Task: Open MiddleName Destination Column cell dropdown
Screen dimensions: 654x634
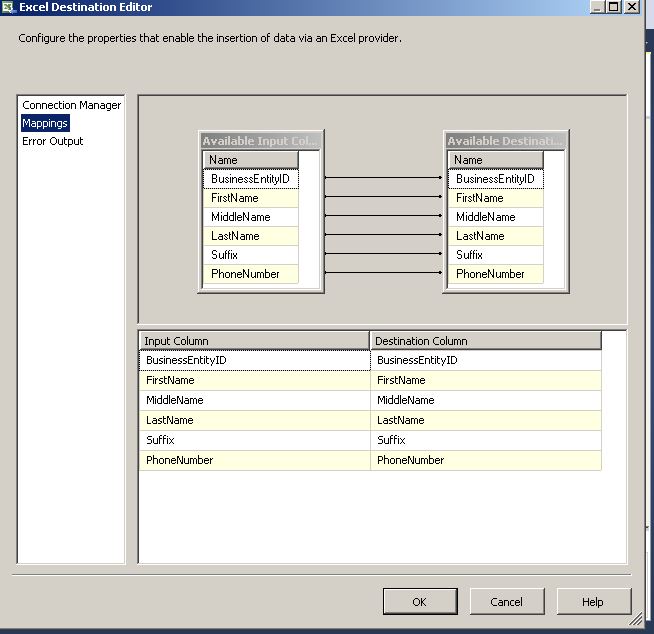Action: (486, 400)
